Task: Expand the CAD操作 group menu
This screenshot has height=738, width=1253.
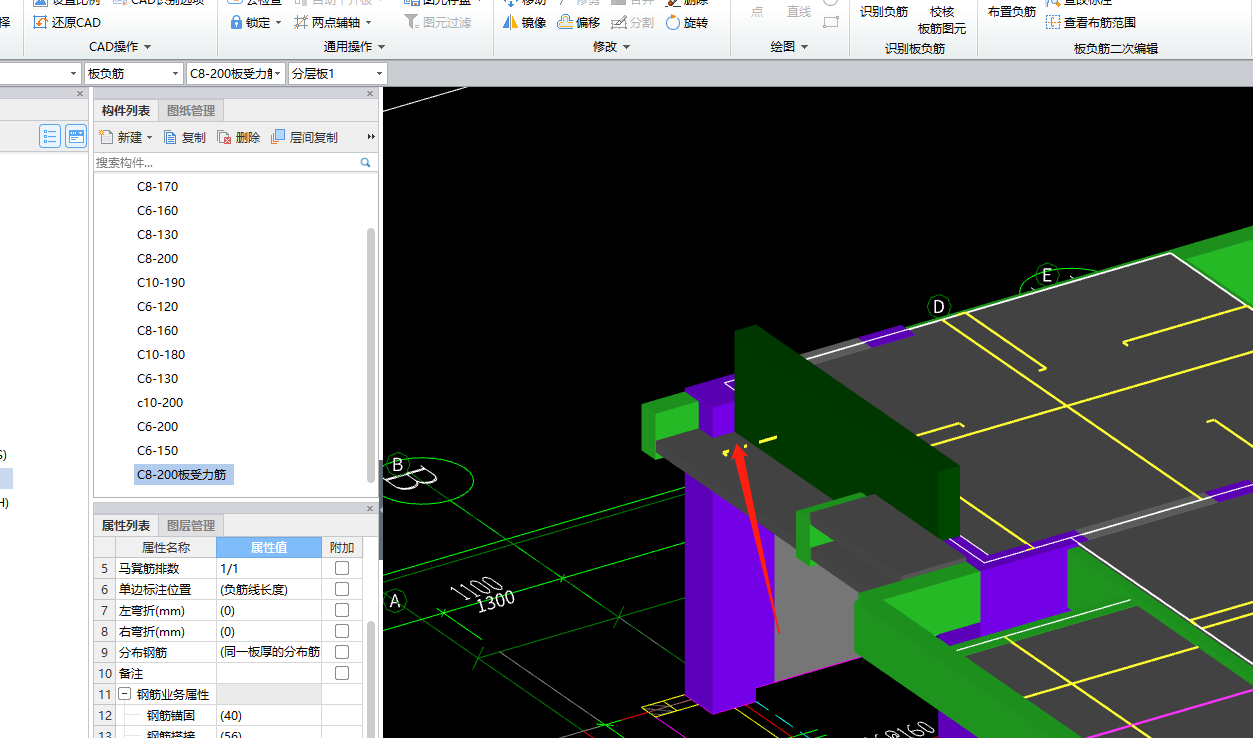Action: tap(120, 47)
